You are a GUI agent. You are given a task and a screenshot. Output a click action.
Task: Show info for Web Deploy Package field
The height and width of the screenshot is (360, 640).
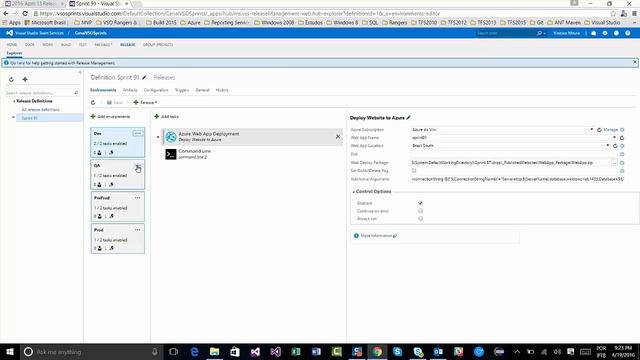(622, 163)
